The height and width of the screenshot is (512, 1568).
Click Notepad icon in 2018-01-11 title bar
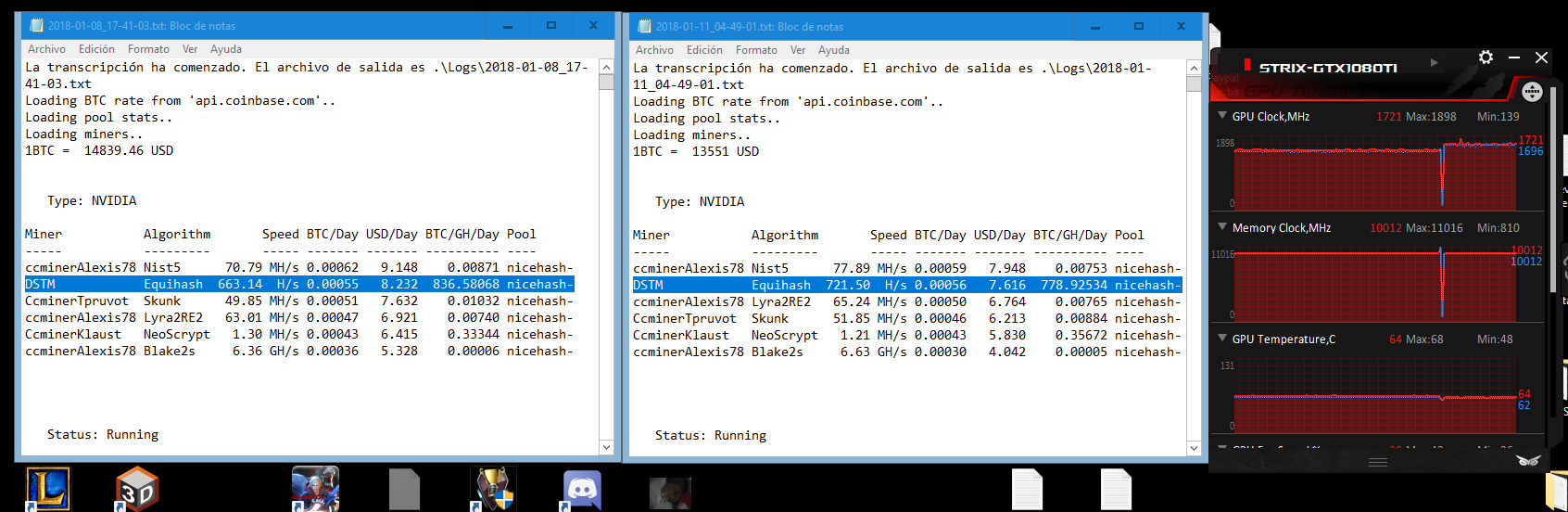644,26
